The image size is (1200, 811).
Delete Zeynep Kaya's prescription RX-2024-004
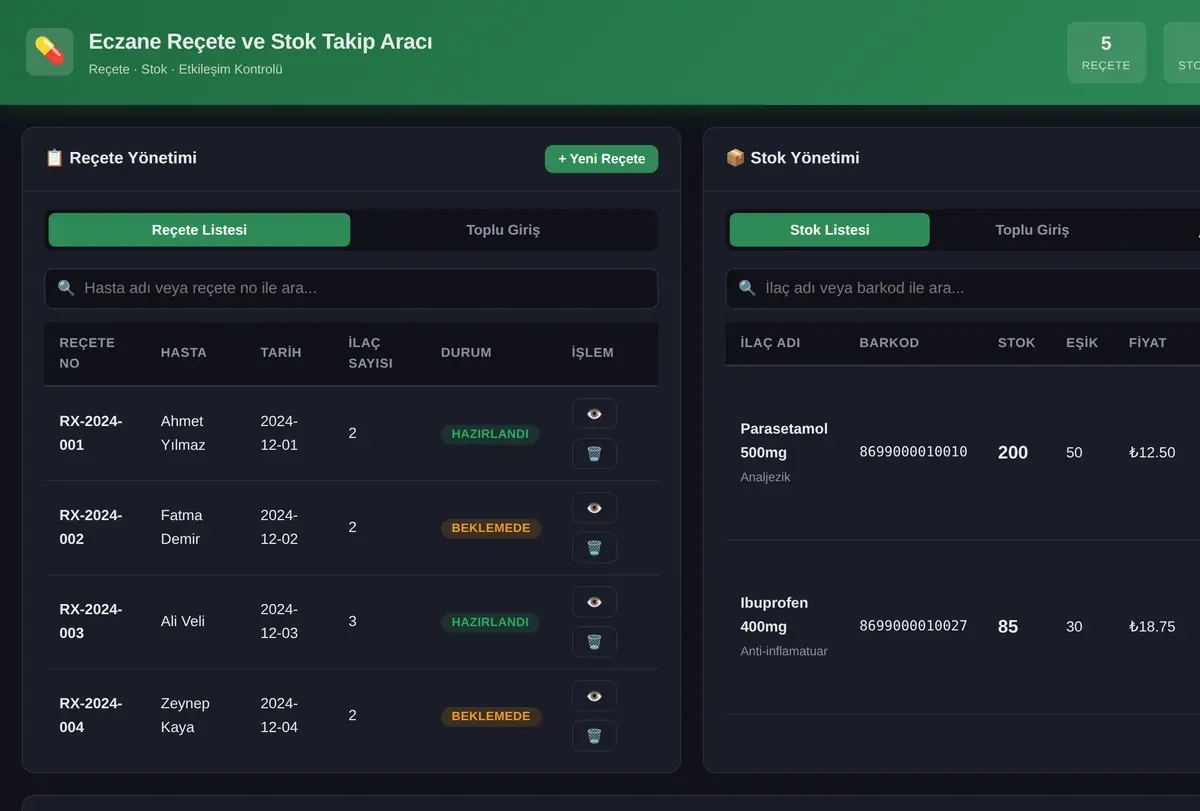[594, 736]
